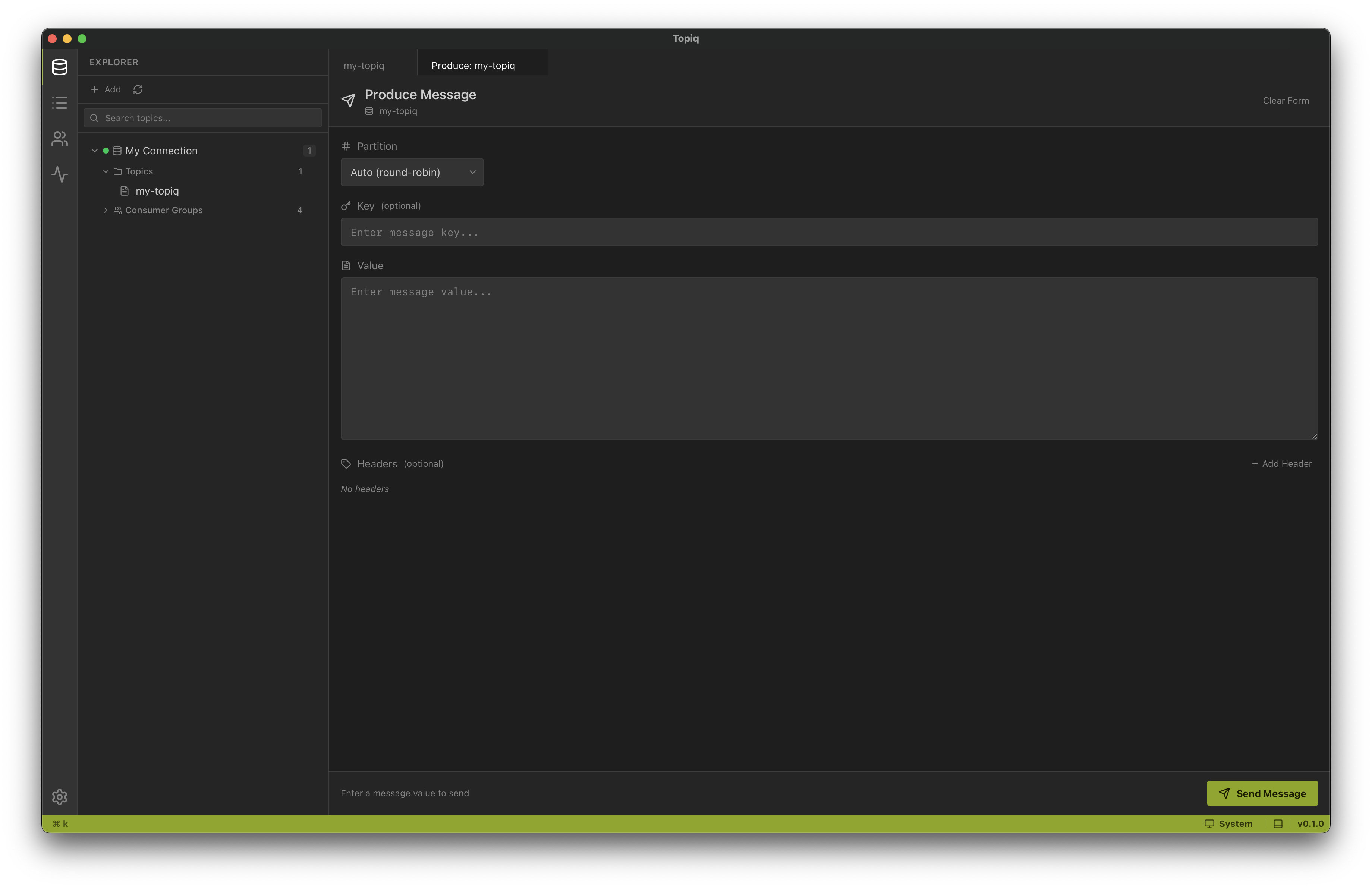Click the System theme indicator
This screenshot has width=1372, height=888.
(1228, 824)
